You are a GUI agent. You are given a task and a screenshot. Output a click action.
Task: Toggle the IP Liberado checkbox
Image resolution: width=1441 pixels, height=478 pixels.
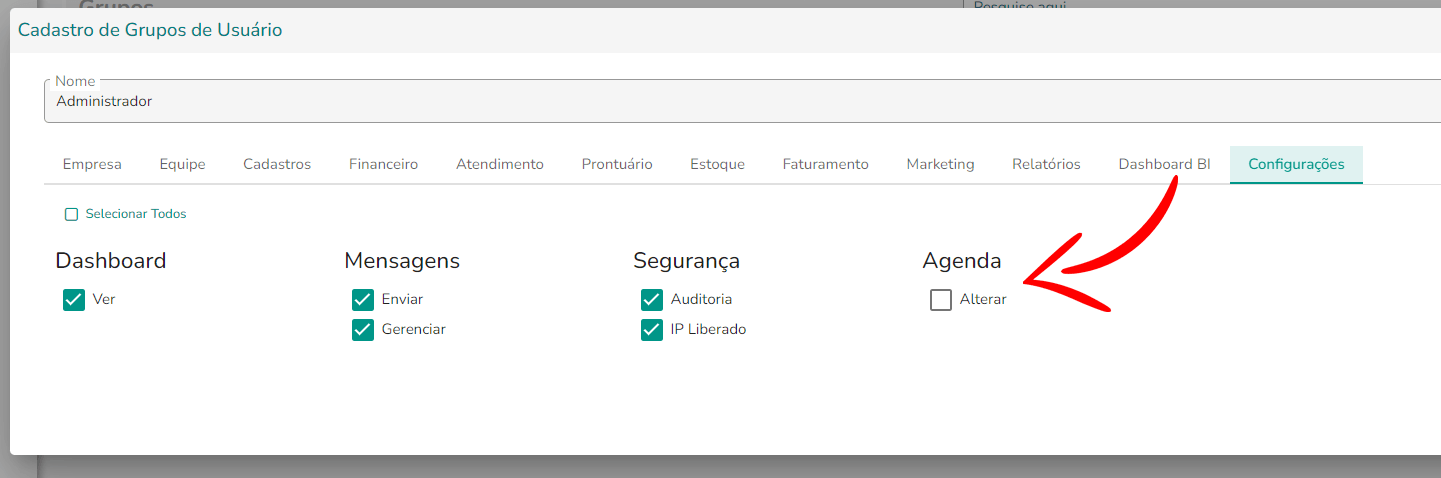652,330
